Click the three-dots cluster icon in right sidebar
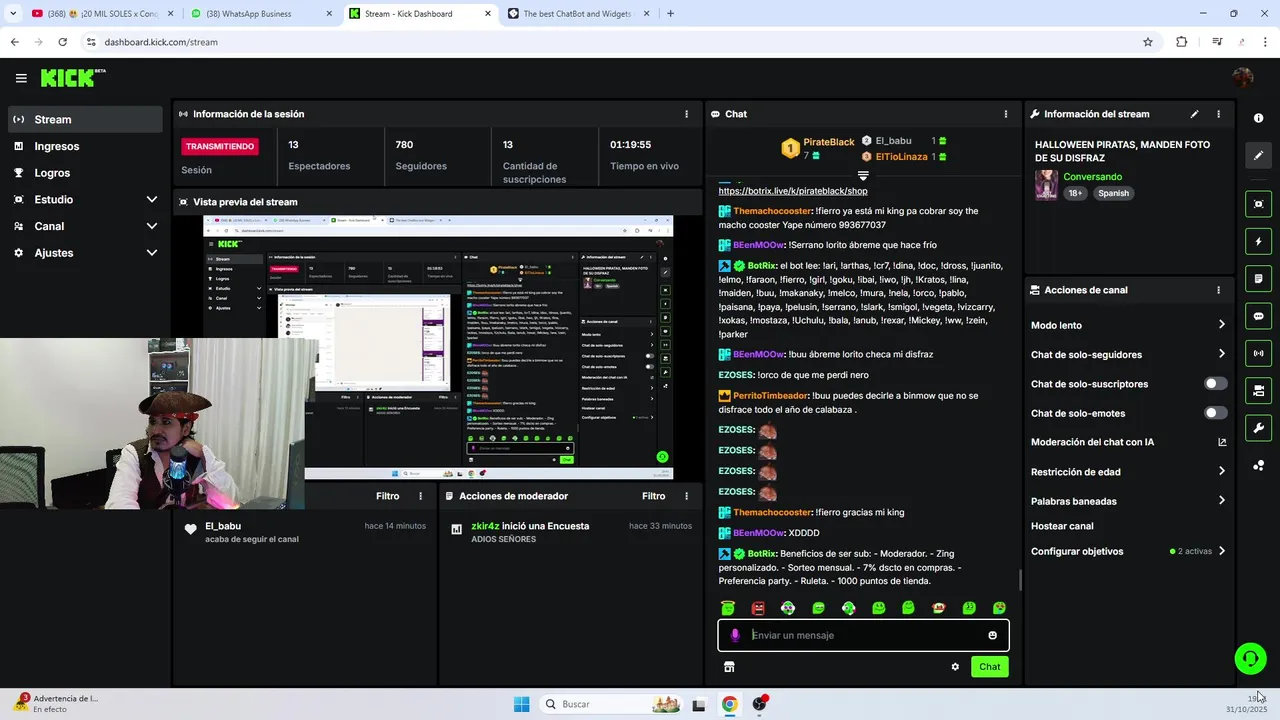 pyautogui.click(x=1258, y=465)
